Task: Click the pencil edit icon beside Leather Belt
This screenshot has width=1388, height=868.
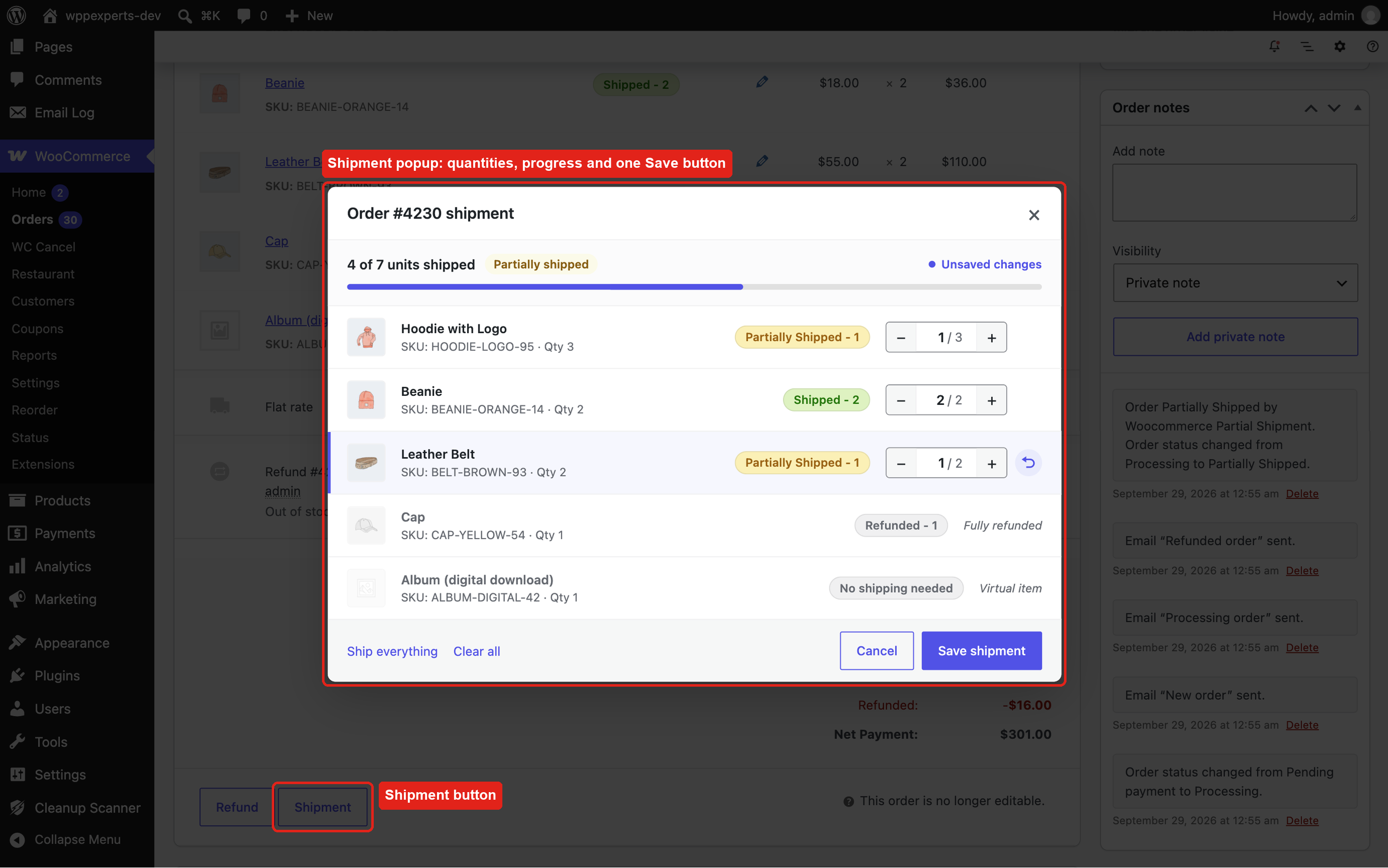Action: 762,161
